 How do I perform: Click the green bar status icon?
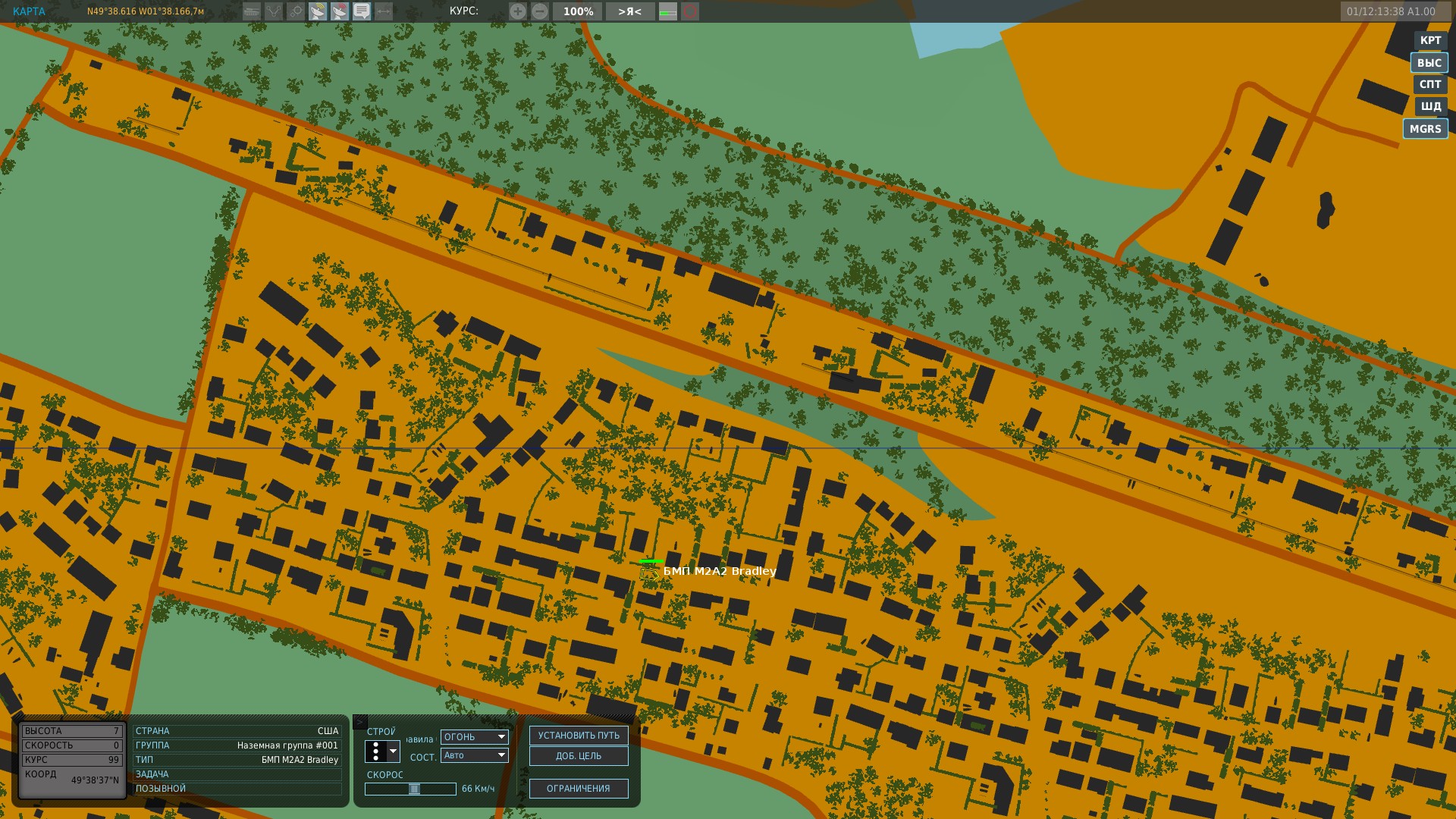(x=667, y=11)
